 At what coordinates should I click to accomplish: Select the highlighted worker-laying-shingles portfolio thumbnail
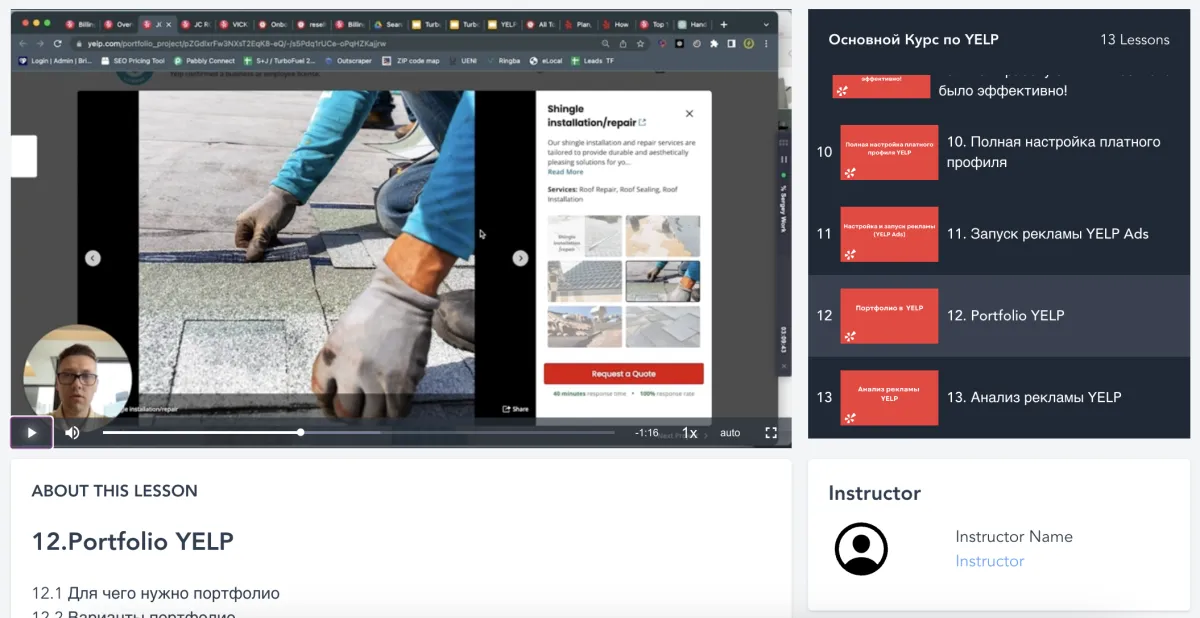pyautogui.click(x=663, y=281)
